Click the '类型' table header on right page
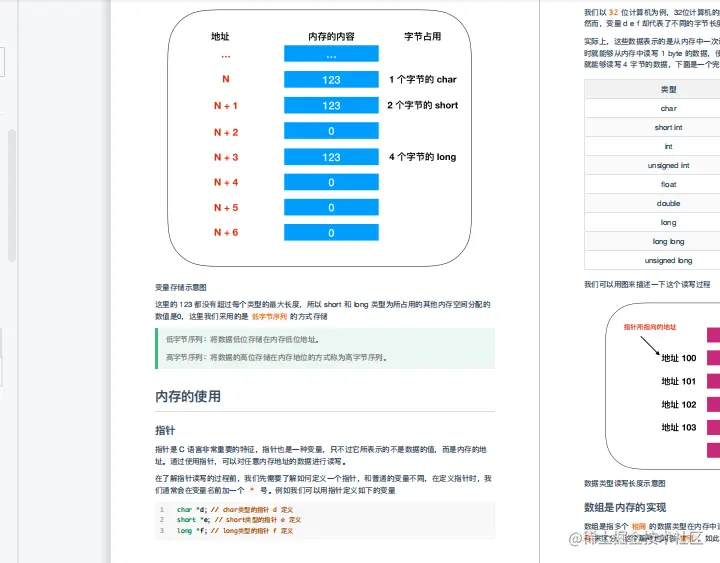720x563 pixels. (668, 89)
